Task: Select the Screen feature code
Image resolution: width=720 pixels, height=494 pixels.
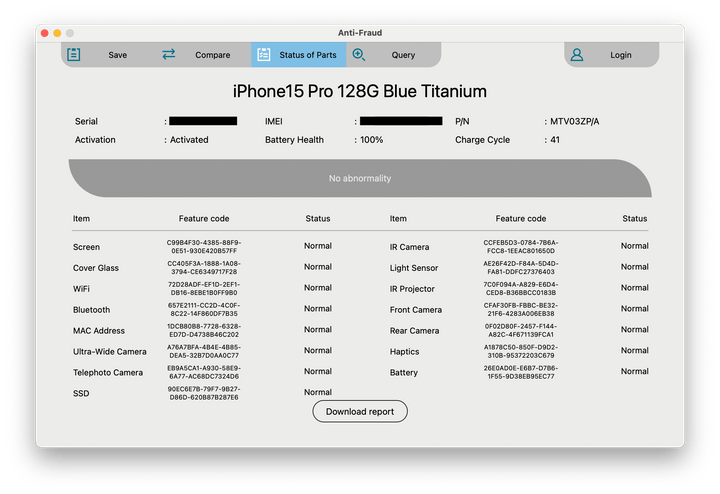Action: click(204, 247)
